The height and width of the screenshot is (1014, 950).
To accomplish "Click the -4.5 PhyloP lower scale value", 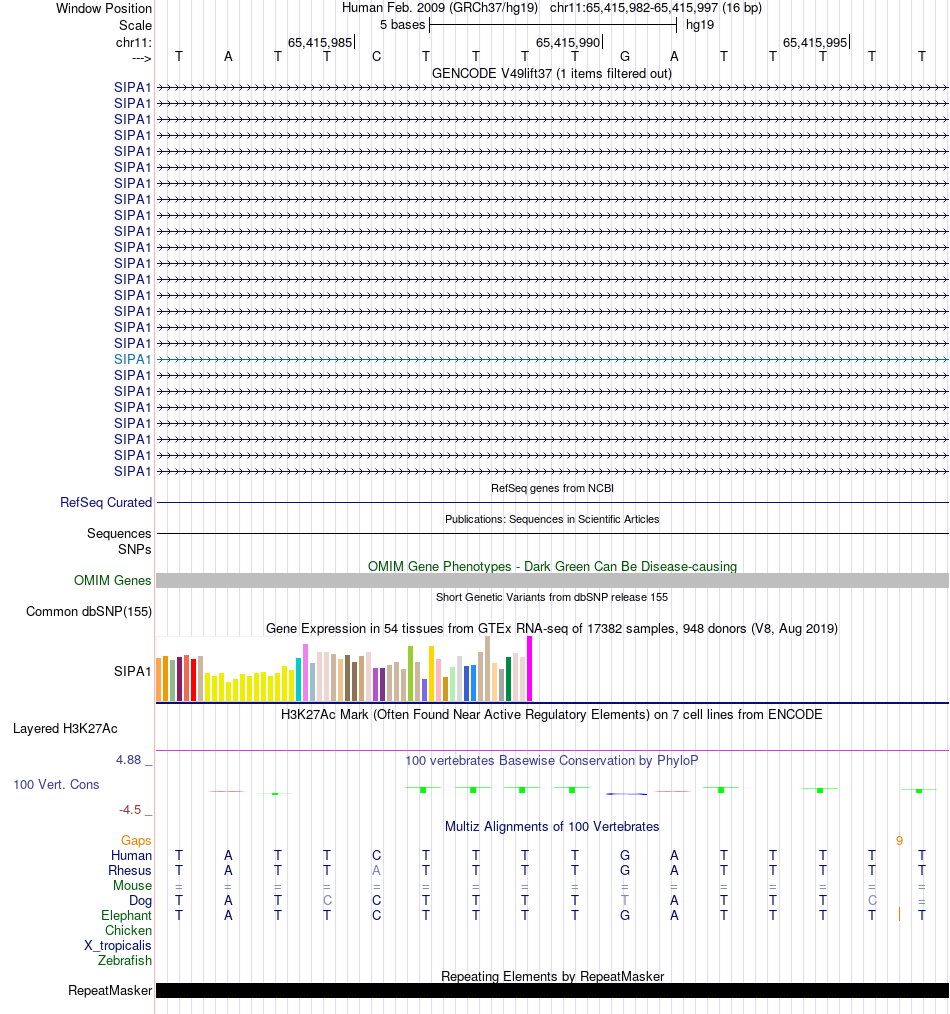I will tap(129, 810).
